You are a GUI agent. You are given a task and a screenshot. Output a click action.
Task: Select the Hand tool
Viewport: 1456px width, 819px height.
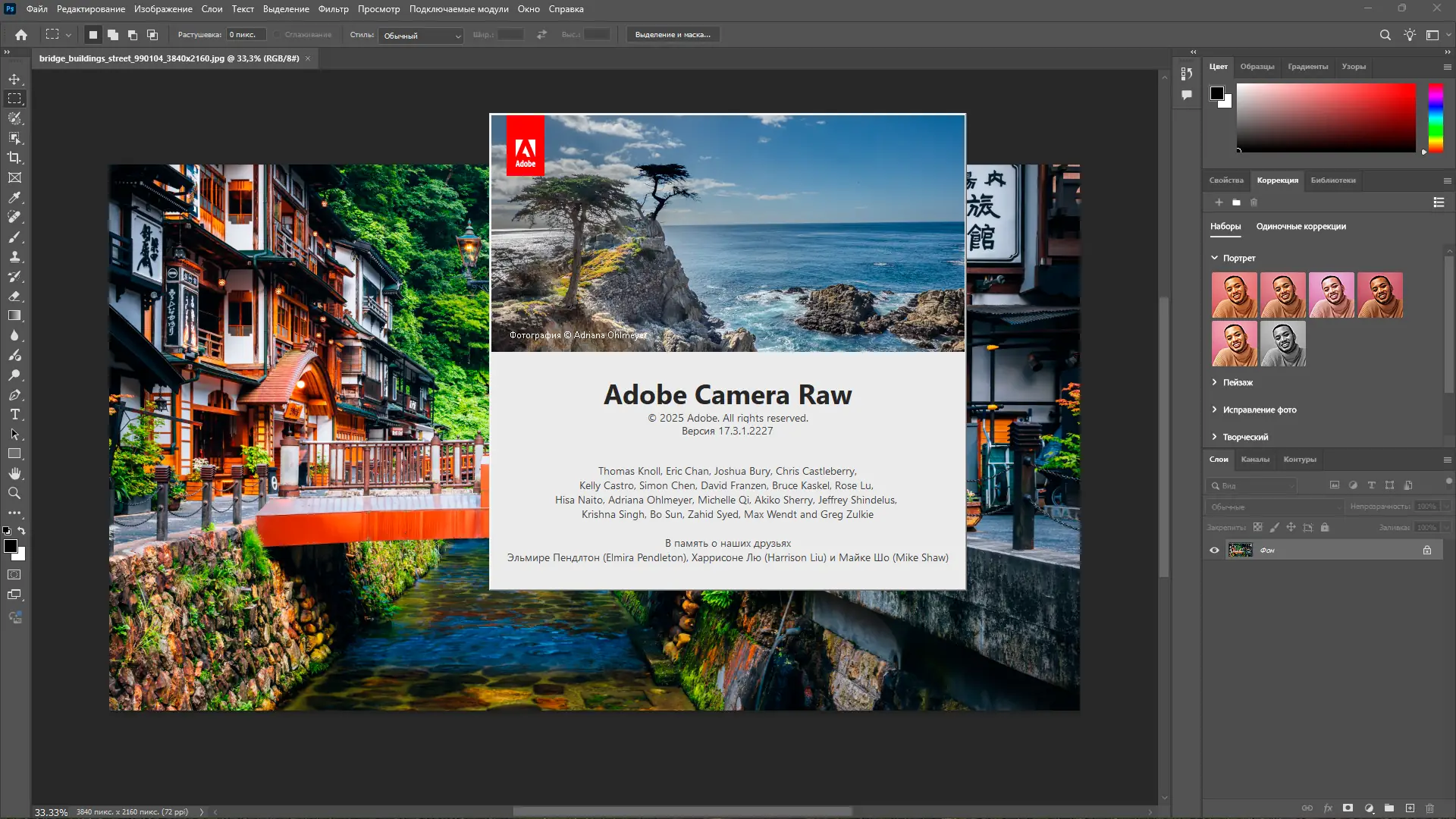14,473
